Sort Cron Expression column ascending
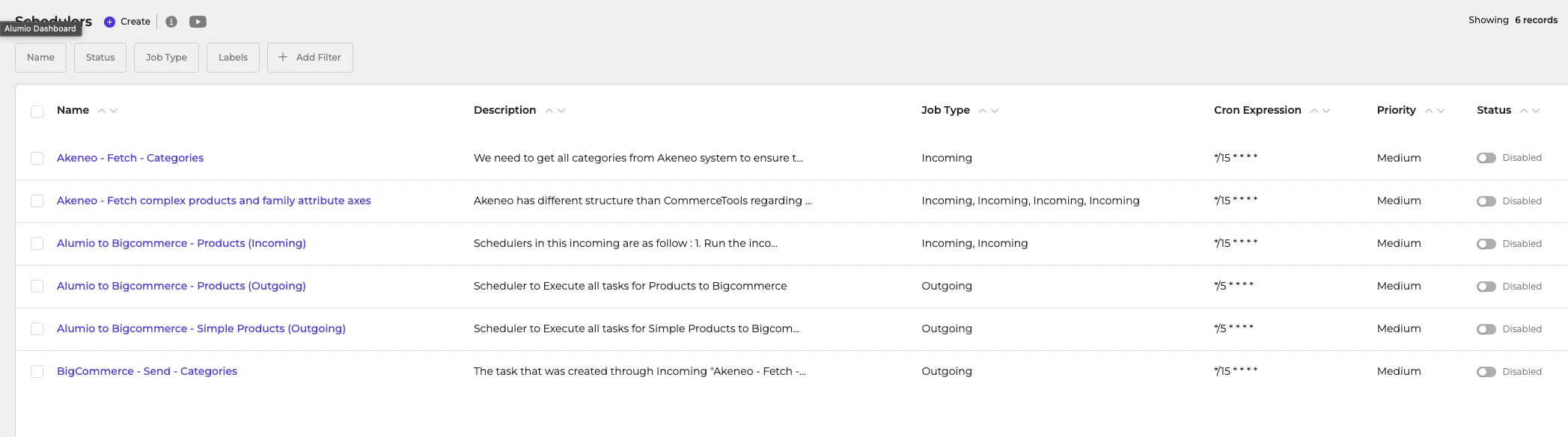The height and width of the screenshot is (437, 1568). coord(1314,111)
